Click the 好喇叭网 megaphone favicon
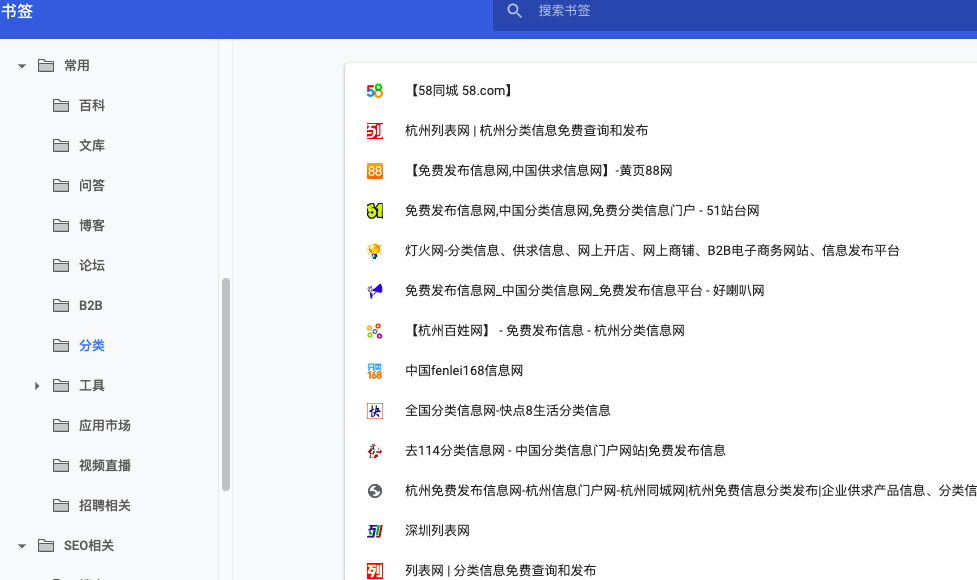 tap(375, 291)
